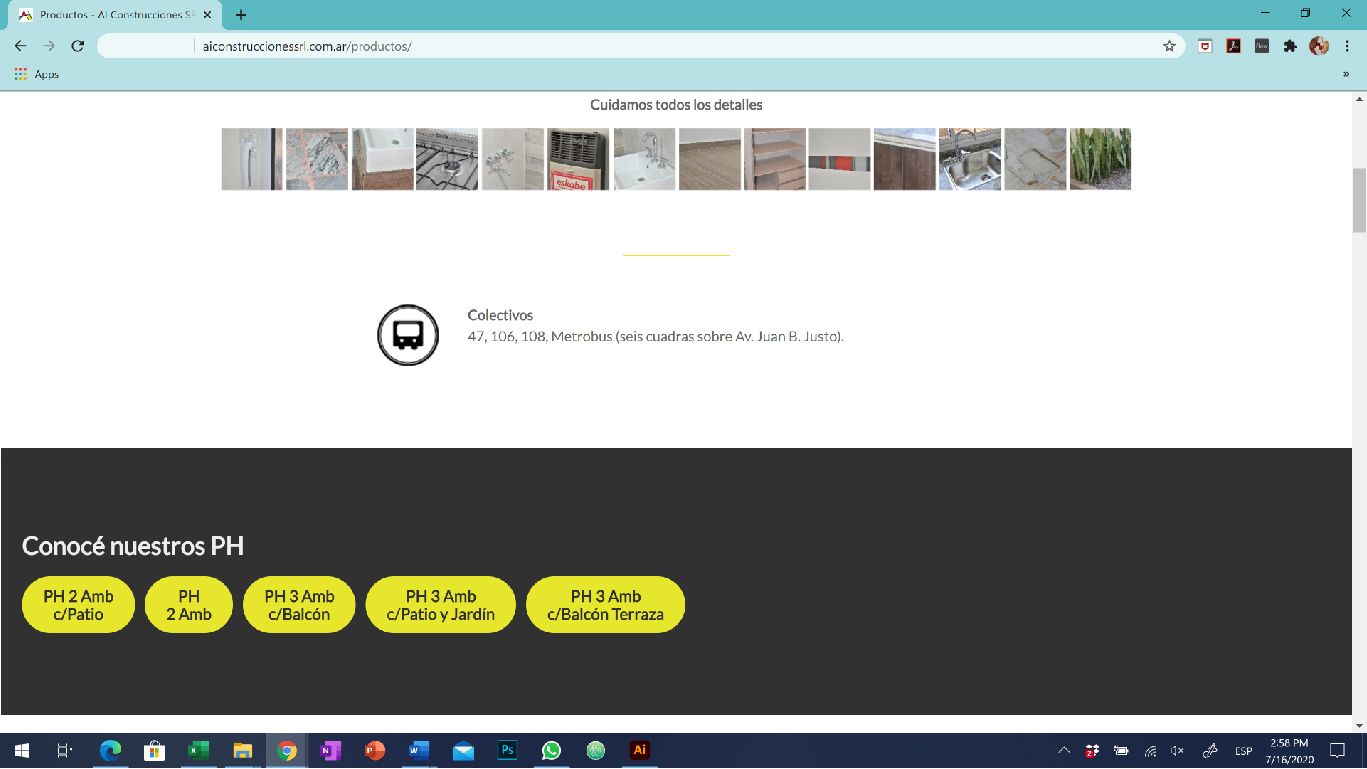Open the Eskabe heater thumbnail
Viewport: 1367px width, 769px height.
click(x=578, y=159)
